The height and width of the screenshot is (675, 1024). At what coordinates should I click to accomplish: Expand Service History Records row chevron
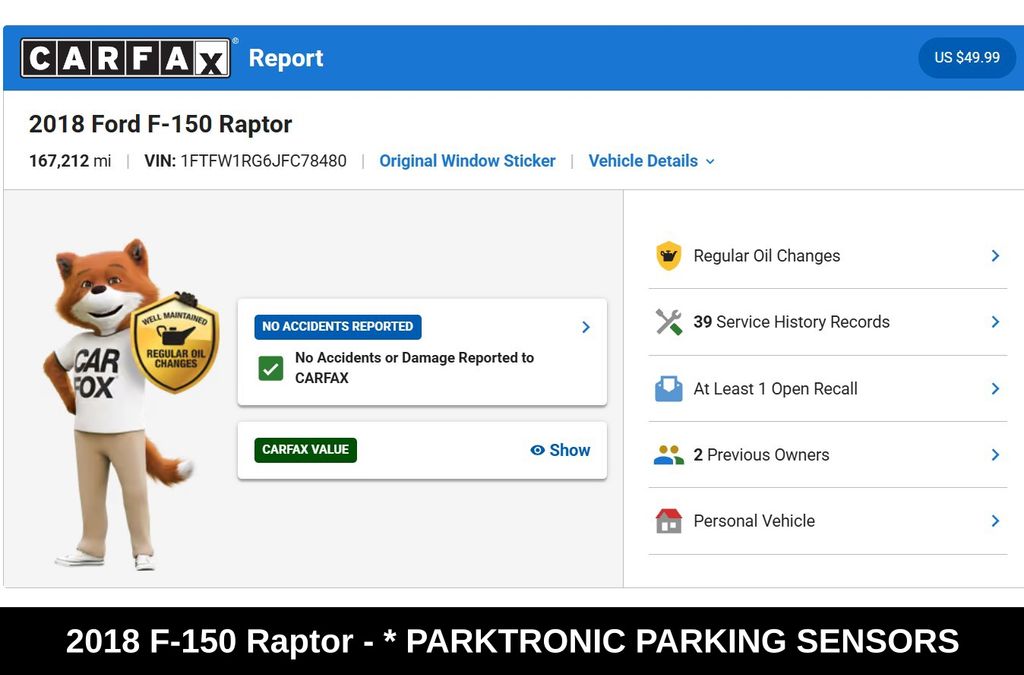(995, 322)
